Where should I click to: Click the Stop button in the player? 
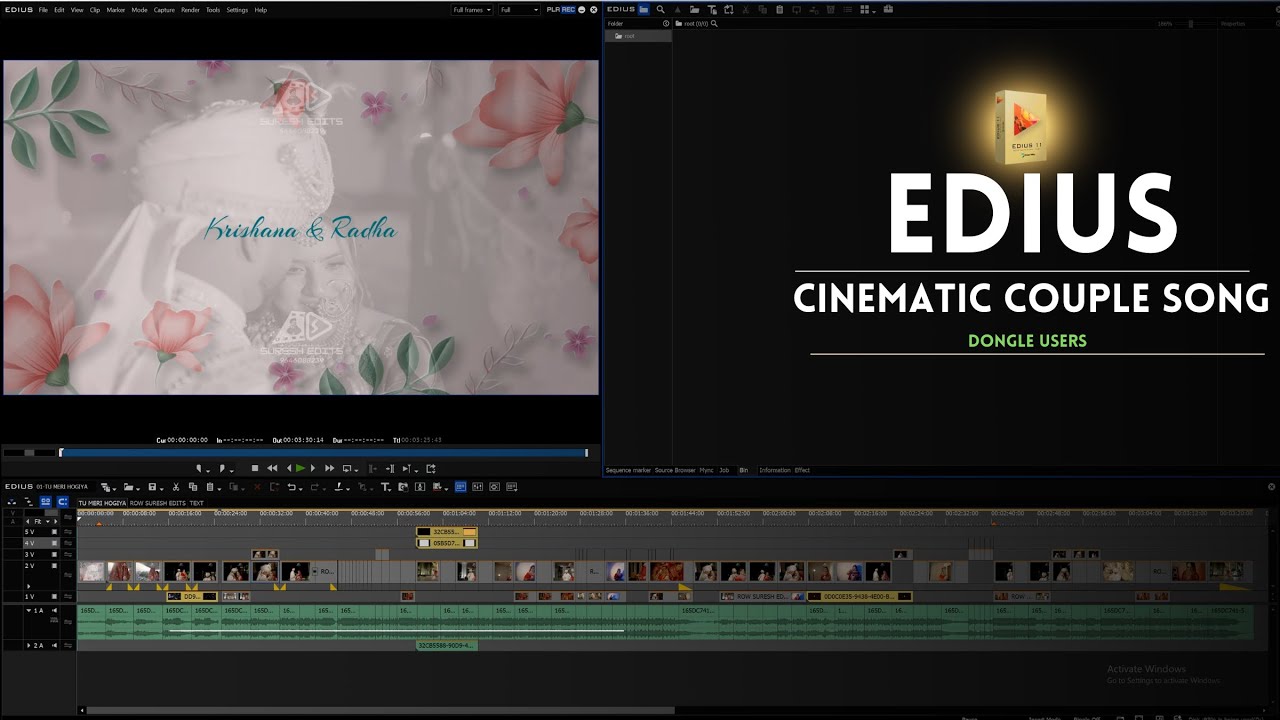point(255,468)
